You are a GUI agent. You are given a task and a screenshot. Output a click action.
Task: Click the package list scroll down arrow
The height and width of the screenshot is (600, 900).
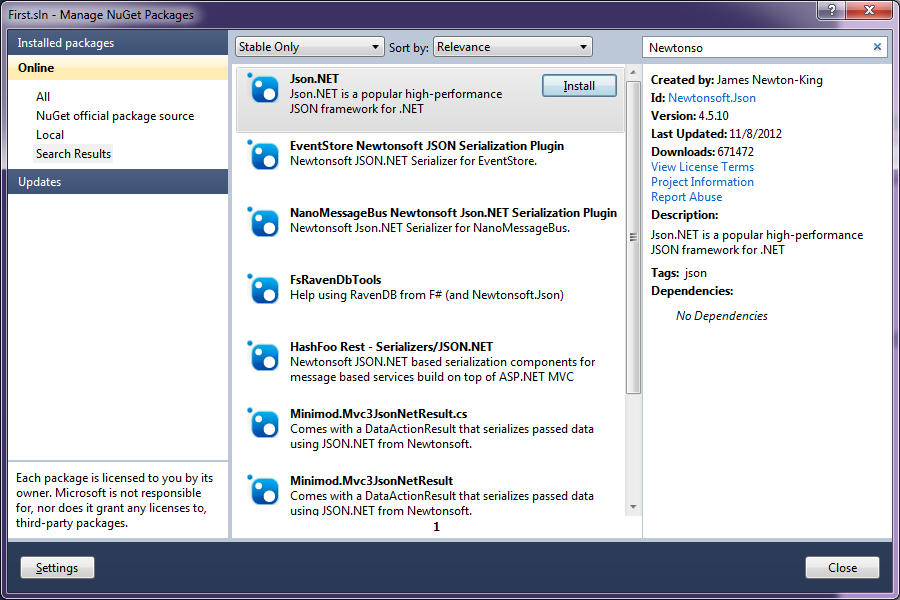[x=633, y=506]
